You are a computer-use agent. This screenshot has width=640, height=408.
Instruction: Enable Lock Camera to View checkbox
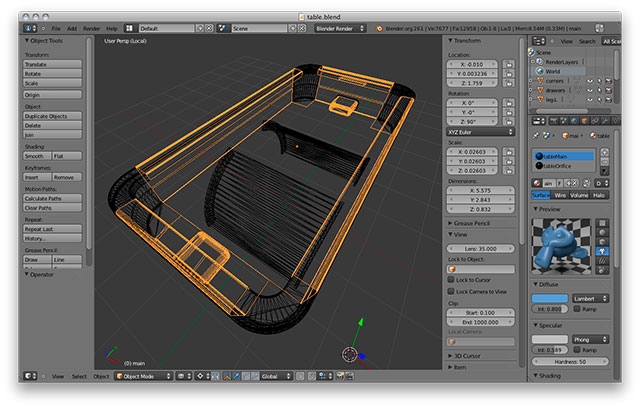pyautogui.click(x=450, y=290)
